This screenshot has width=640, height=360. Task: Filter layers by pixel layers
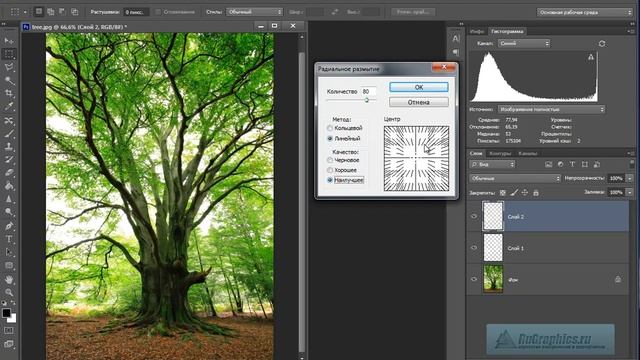[x=548, y=164]
